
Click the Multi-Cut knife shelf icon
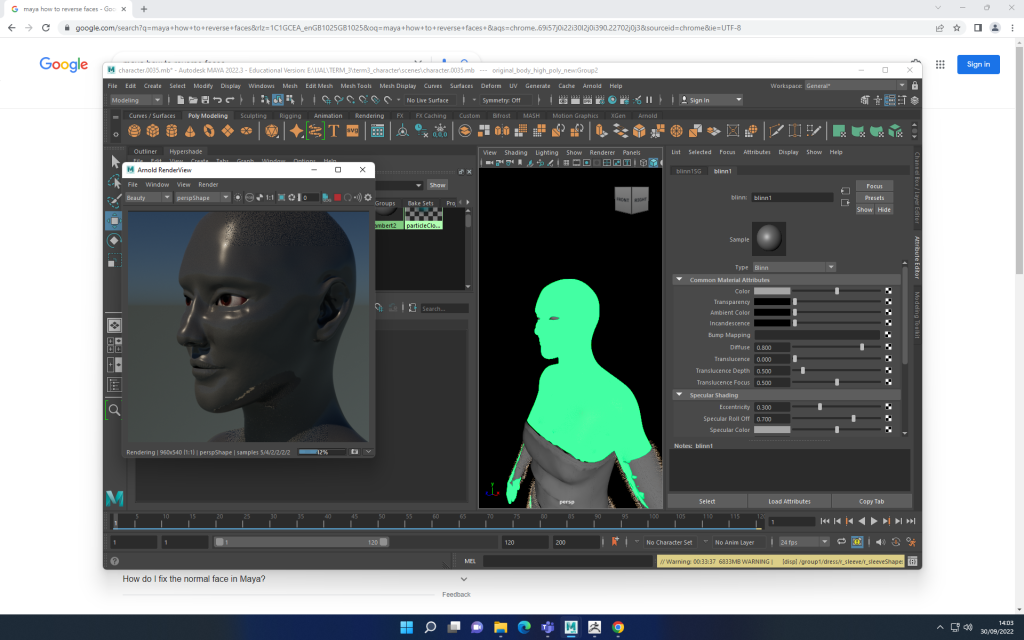point(776,131)
